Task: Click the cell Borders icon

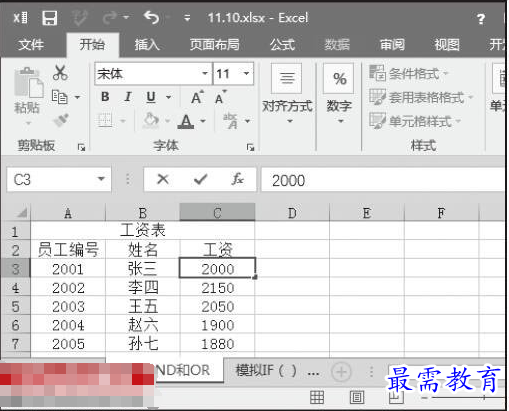Action: [105, 120]
